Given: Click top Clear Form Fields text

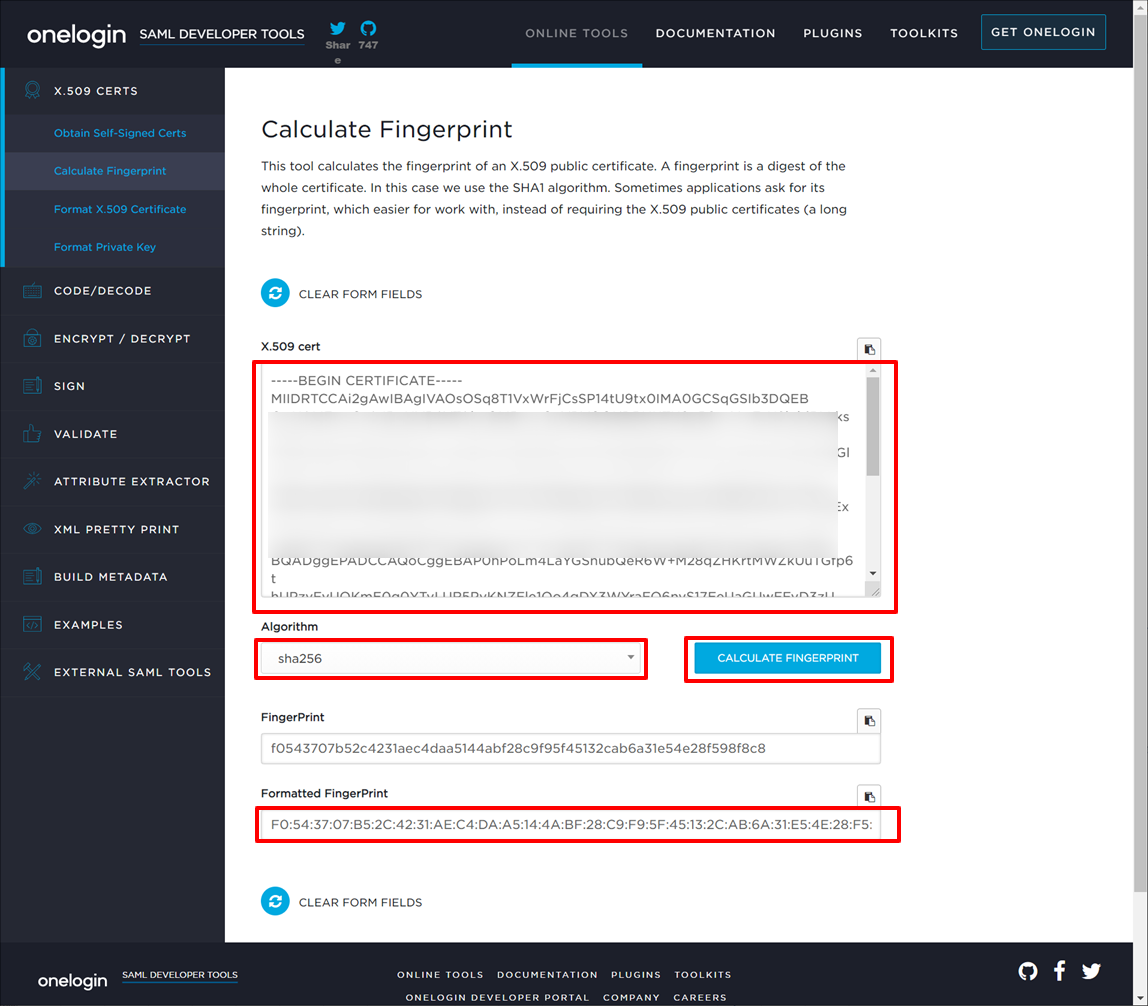Looking at the screenshot, I should point(360,294).
